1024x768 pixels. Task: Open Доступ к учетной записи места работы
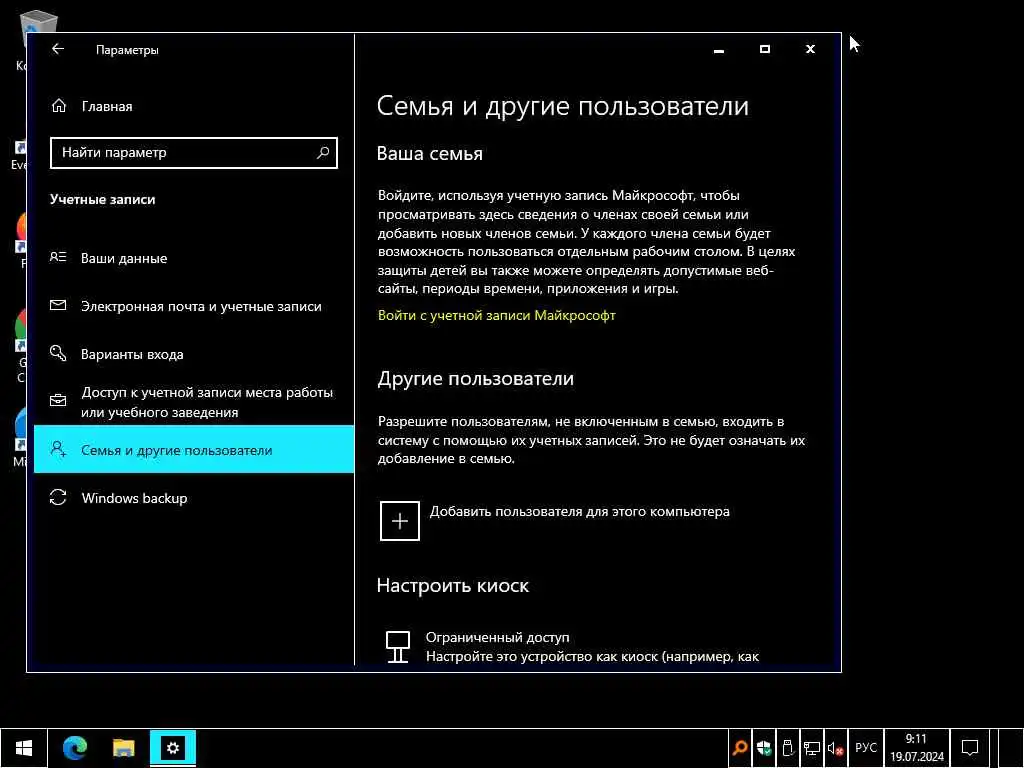click(194, 402)
